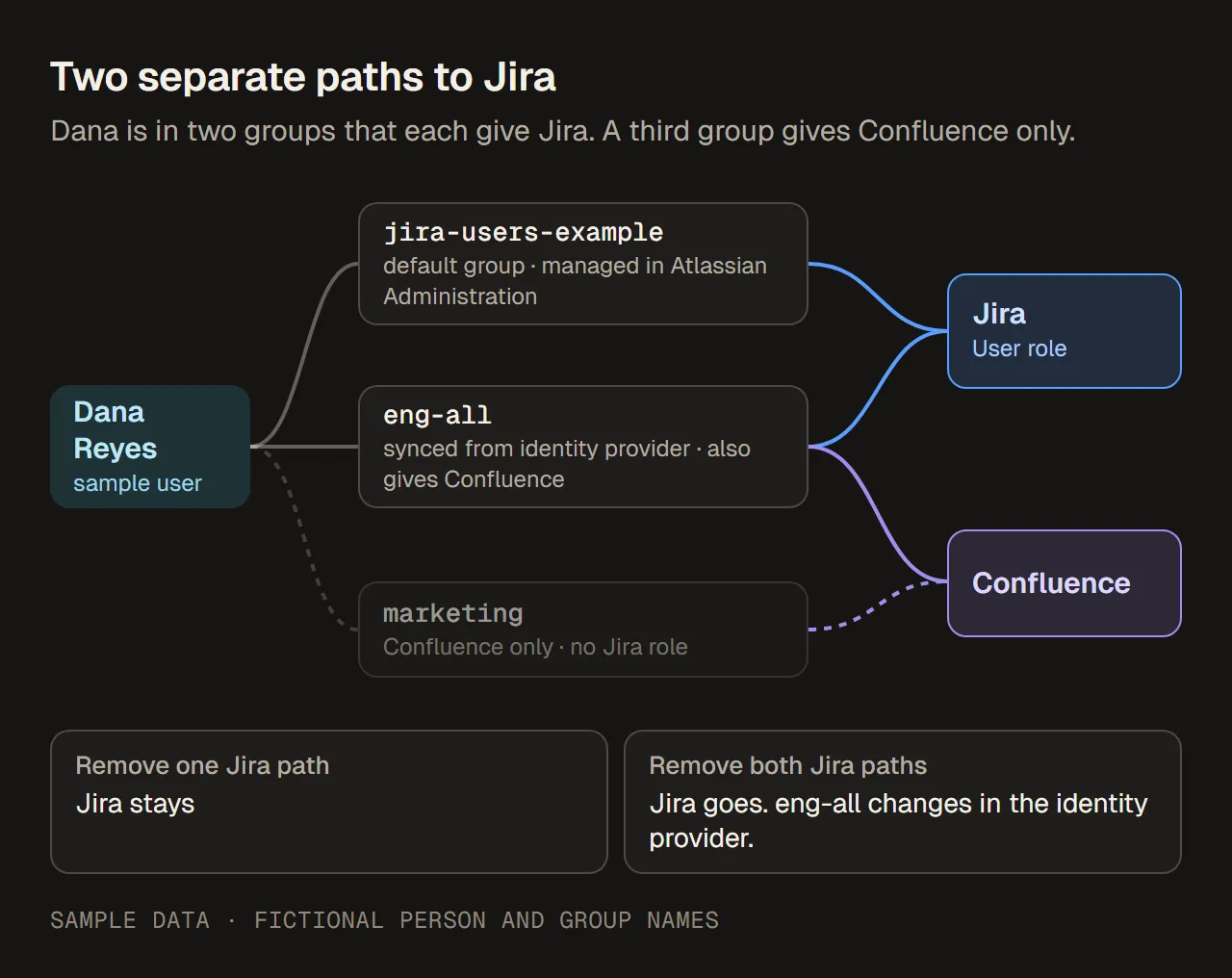The width and height of the screenshot is (1232, 978).
Task: Click the 'sample user' caption under Dana Reyes
Action: click(138, 483)
